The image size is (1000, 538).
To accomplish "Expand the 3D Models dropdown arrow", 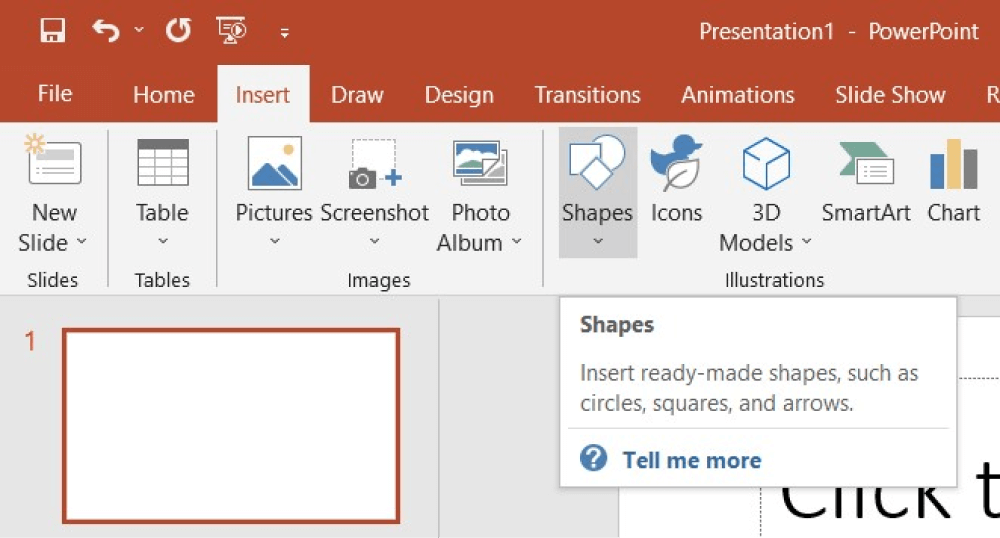I will coord(807,242).
